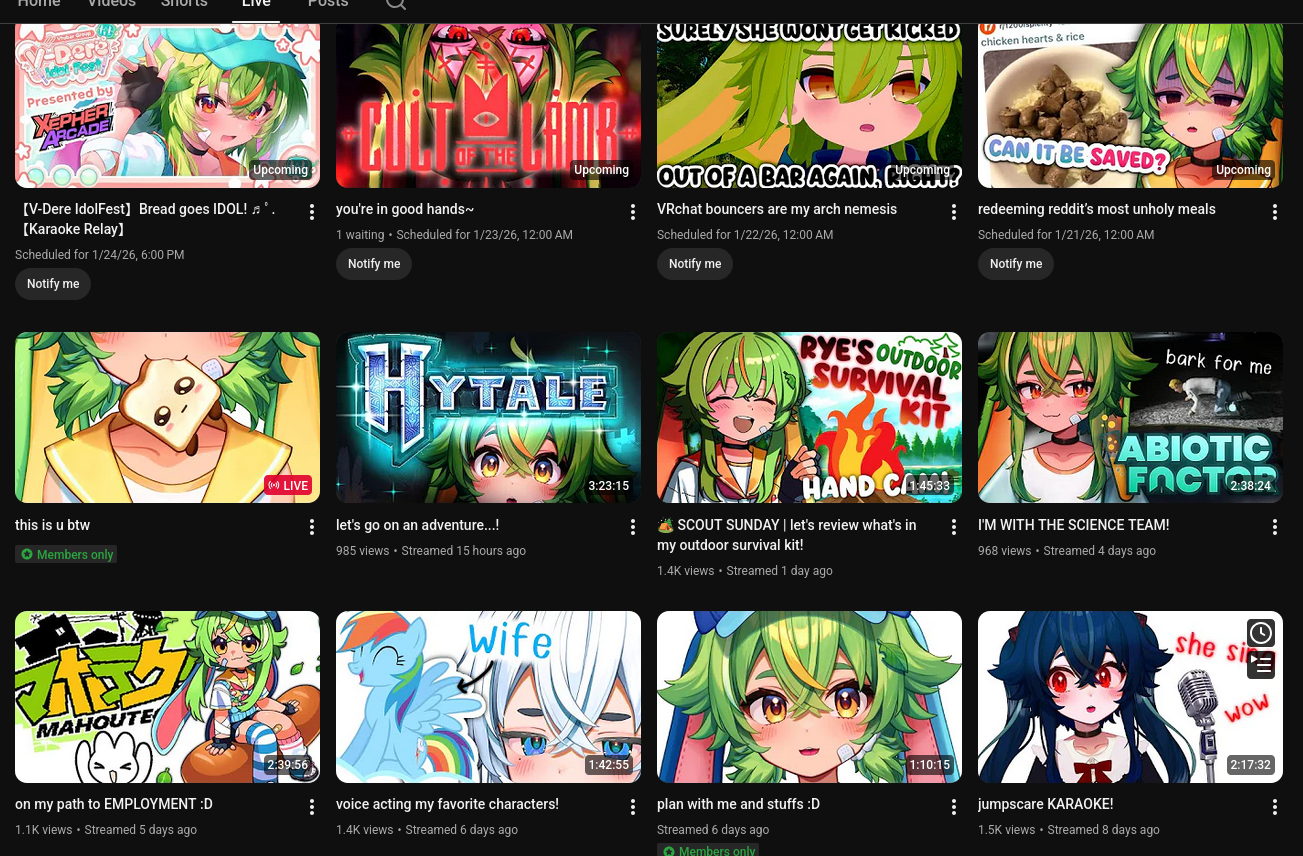Open title "you're in good hands~"
Viewport: 1303px width, 856px height.
tap(405, 209)
